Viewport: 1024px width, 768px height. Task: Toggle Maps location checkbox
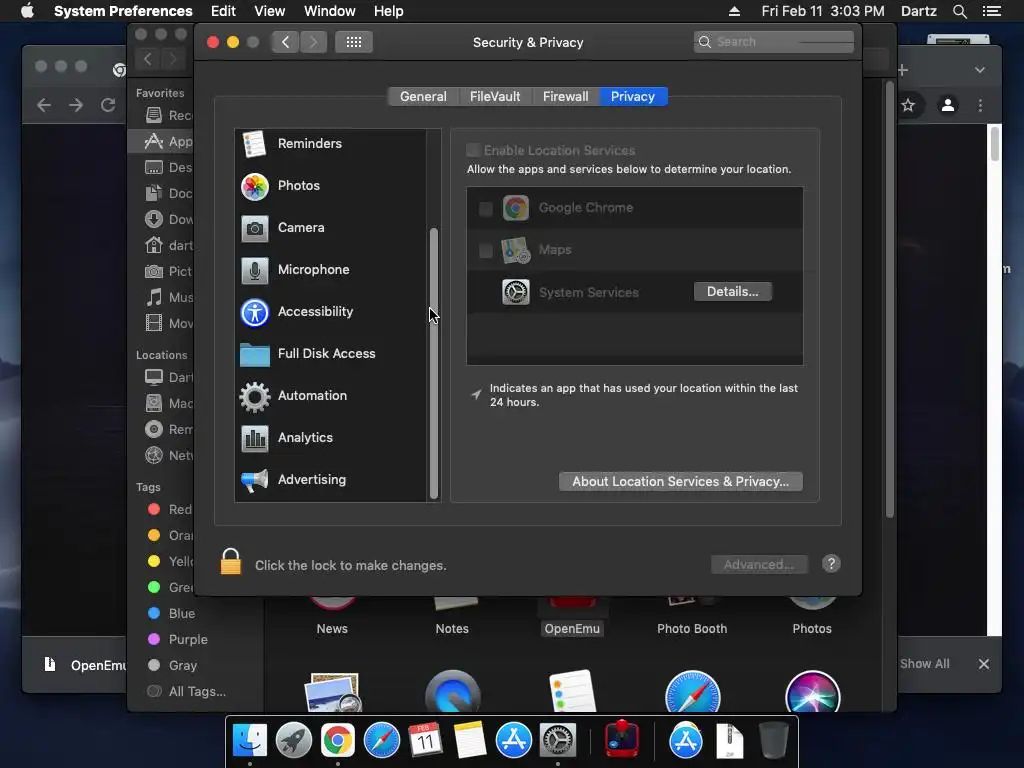(x=486, y=250)
